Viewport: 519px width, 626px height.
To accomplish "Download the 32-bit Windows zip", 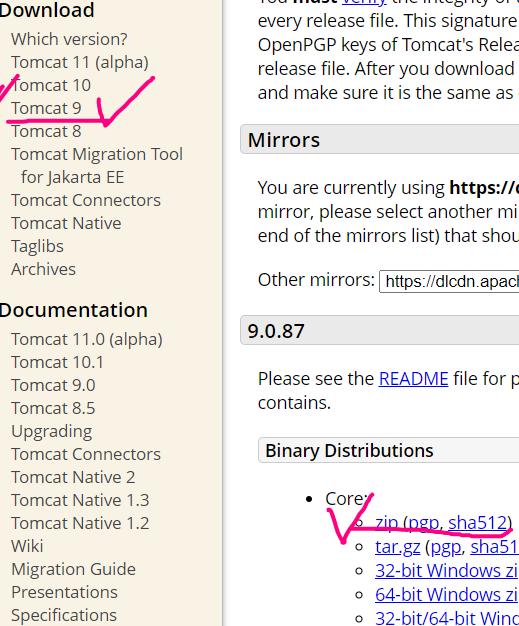I will (447, 571).
